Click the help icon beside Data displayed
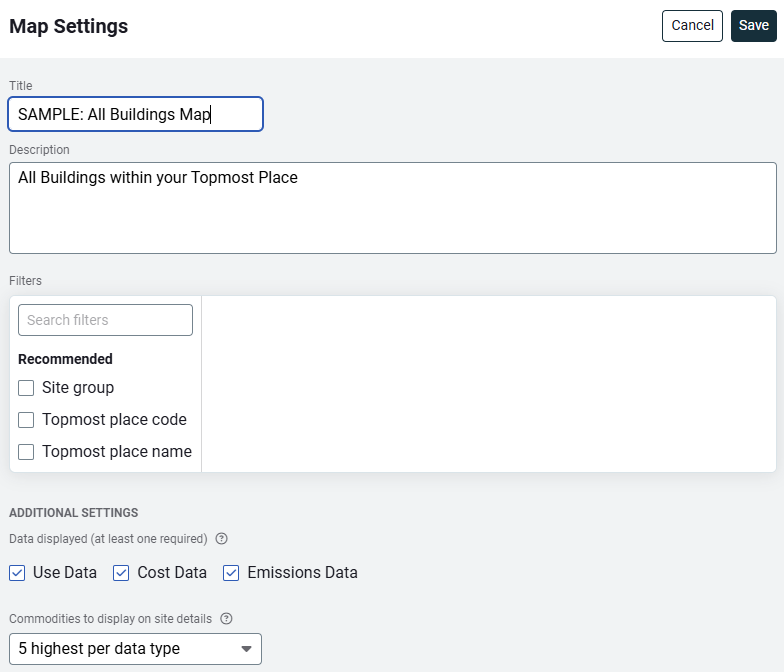Screen dimensions: 784x672 [x=222, y=539]
